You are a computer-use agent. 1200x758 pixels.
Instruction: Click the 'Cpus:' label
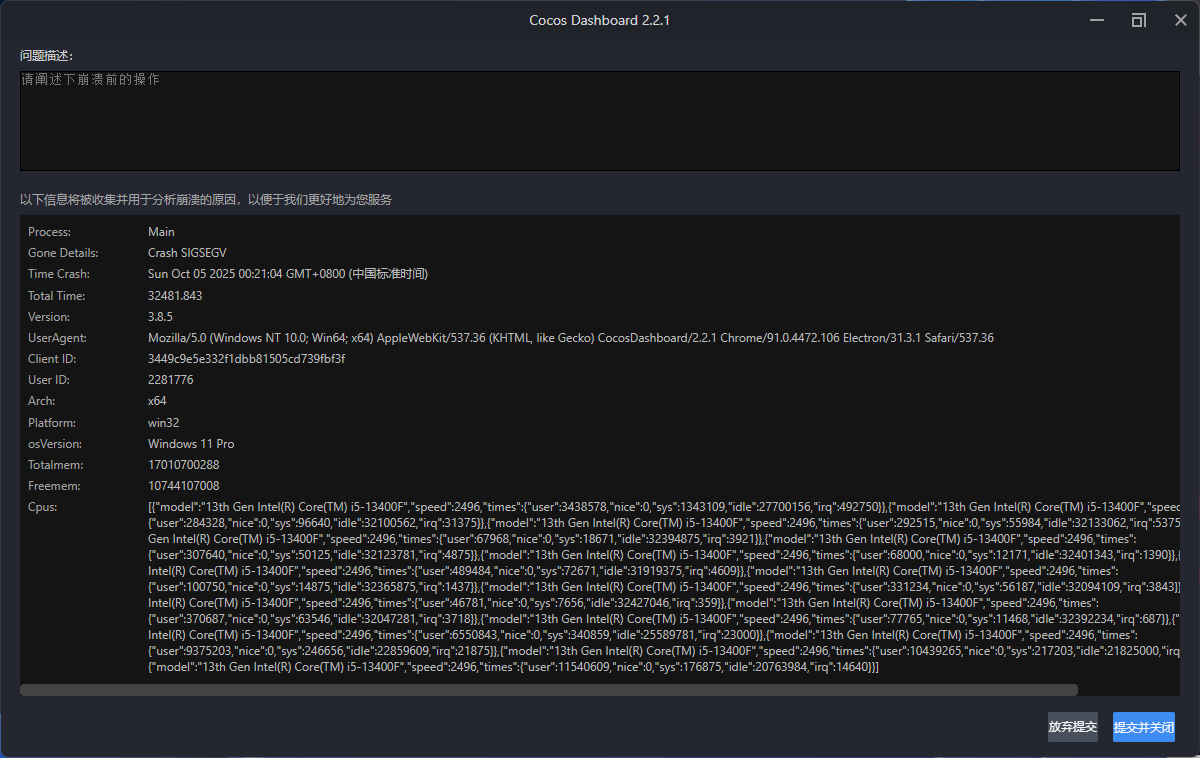click(42, 507)
